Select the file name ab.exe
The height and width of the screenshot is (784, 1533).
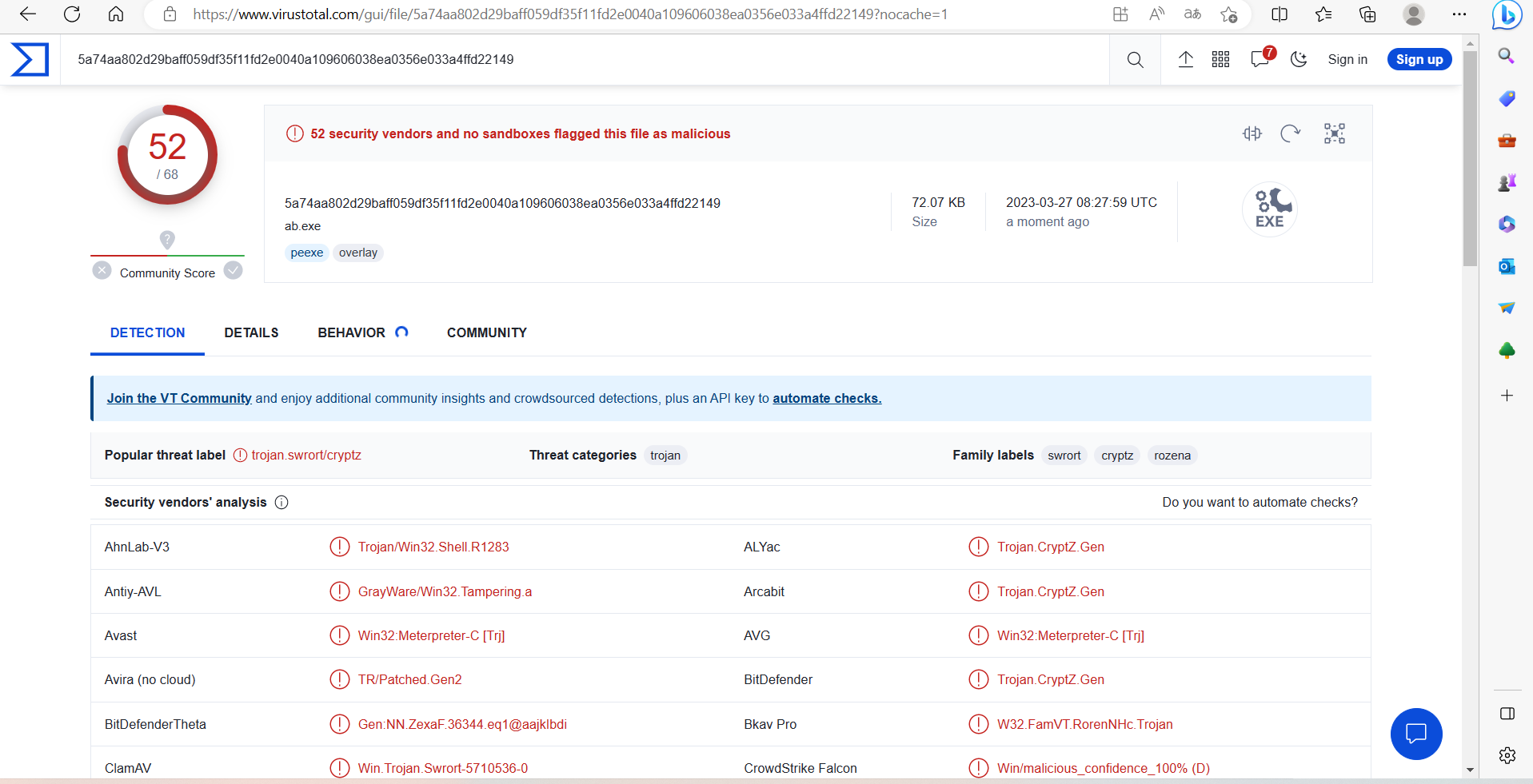coord(302,226)
